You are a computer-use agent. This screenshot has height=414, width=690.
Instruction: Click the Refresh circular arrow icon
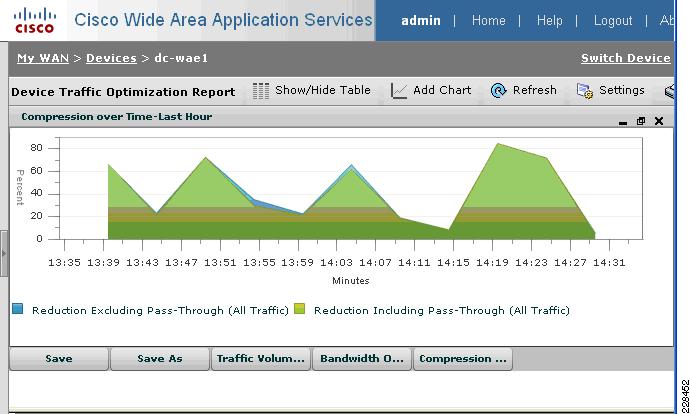pyautogui.click(x=499, y=91)
